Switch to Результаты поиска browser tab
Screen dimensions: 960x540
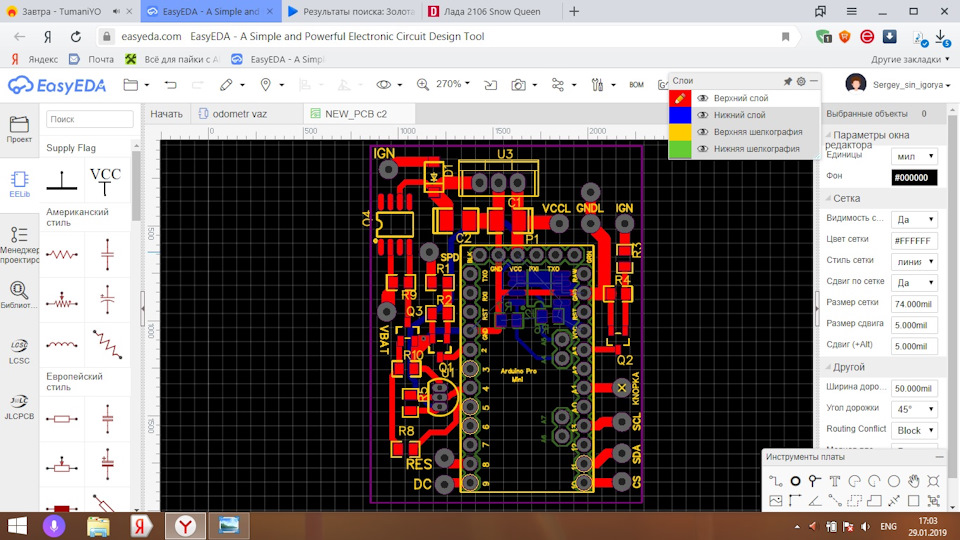pyautogui.click(x=352, y=12)
